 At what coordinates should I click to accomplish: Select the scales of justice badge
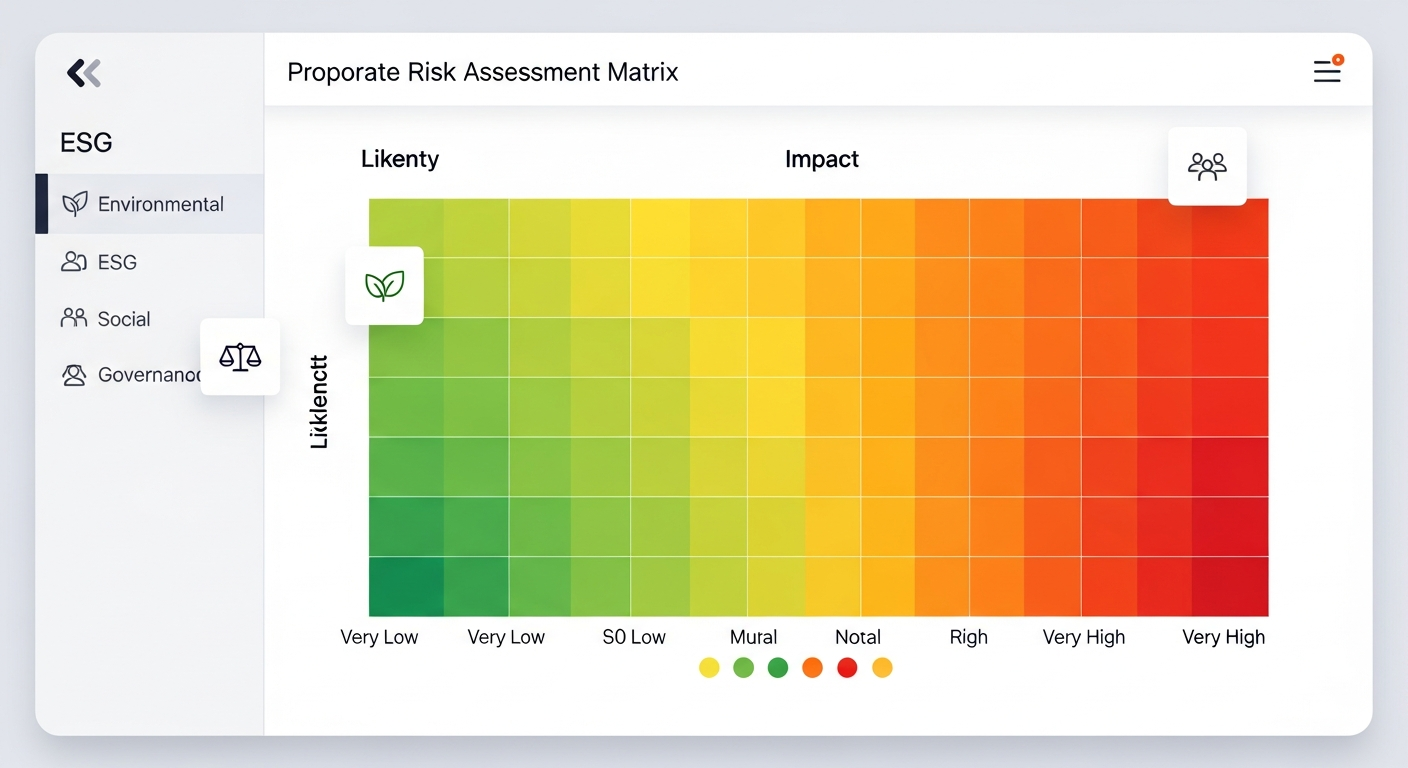click(240, 357)
